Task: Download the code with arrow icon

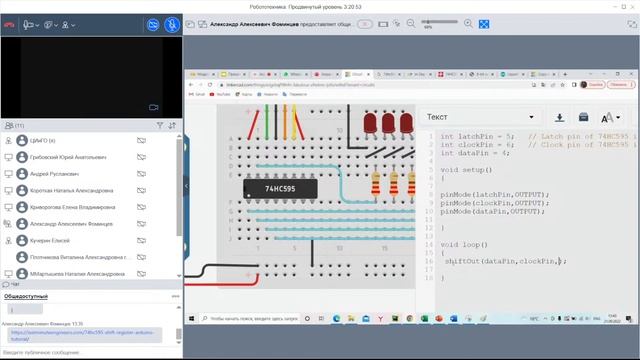Action: [560, 118]
